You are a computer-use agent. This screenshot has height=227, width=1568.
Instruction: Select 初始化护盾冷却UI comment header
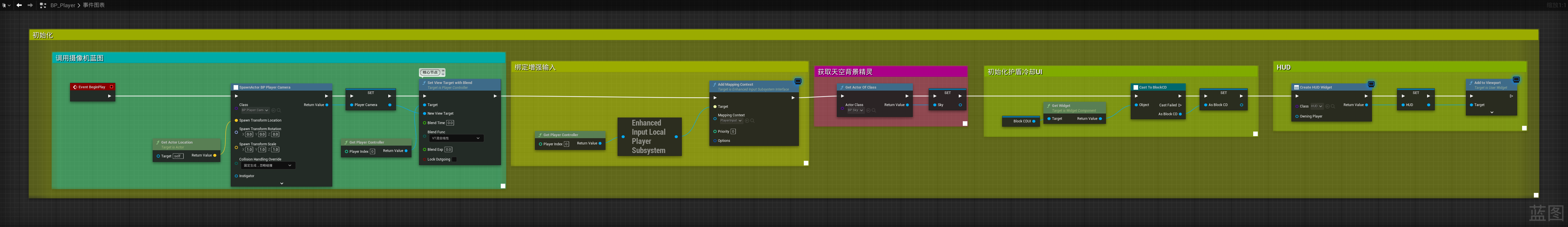pos(1121,72)
